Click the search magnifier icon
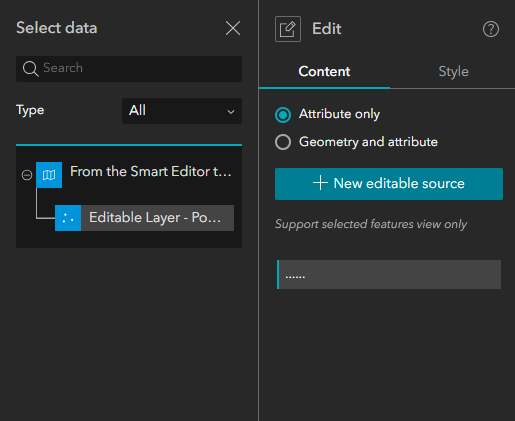The width and height of the screenshot is (515, 421). pyautogui.click(x=30, y=69)
